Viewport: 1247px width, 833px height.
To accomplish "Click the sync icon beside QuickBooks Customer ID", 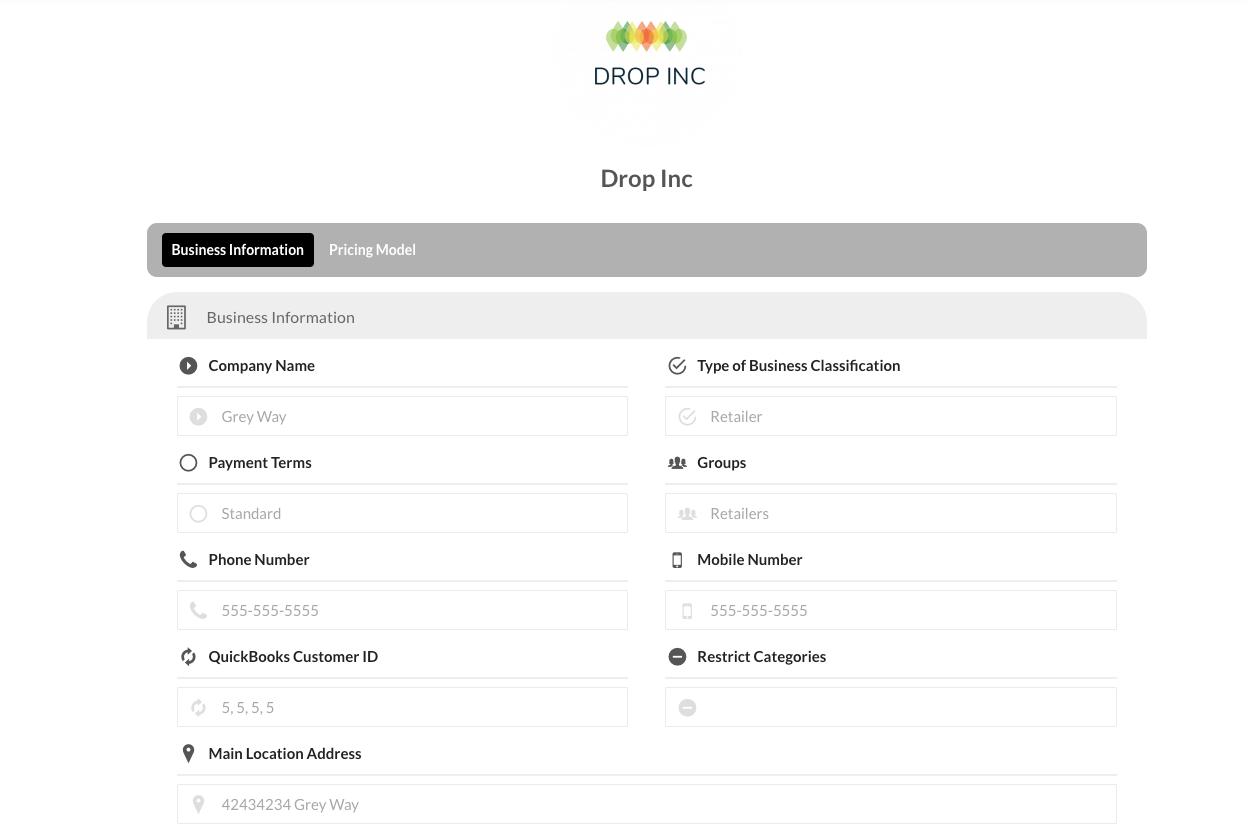I will pos(188,657).
